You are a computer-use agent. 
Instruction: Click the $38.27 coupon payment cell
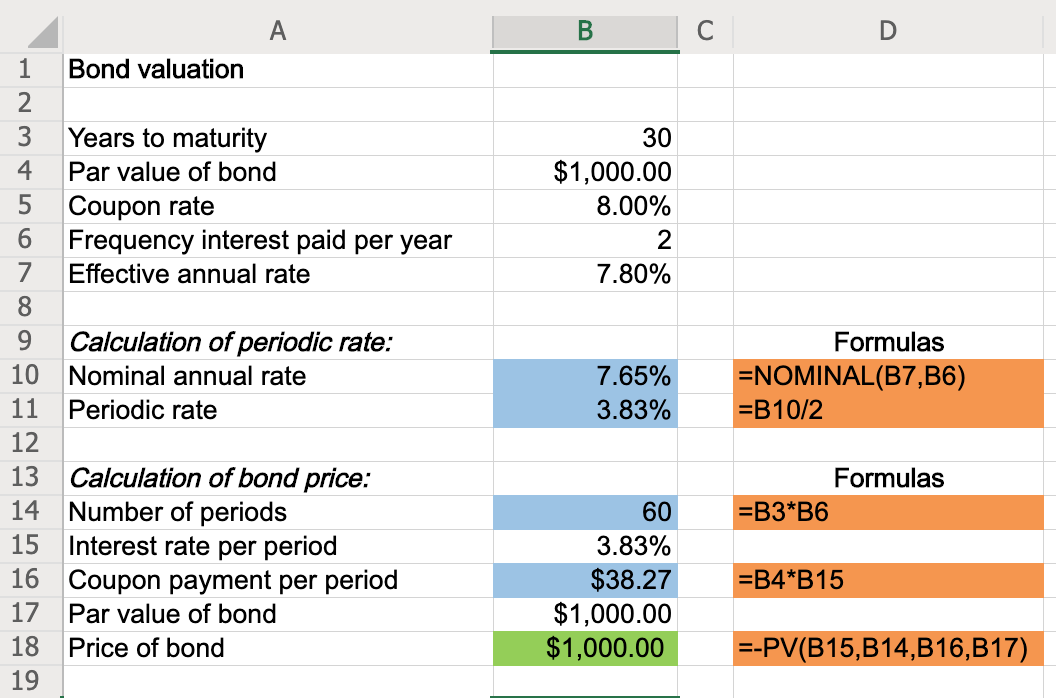tap(584, 580)
